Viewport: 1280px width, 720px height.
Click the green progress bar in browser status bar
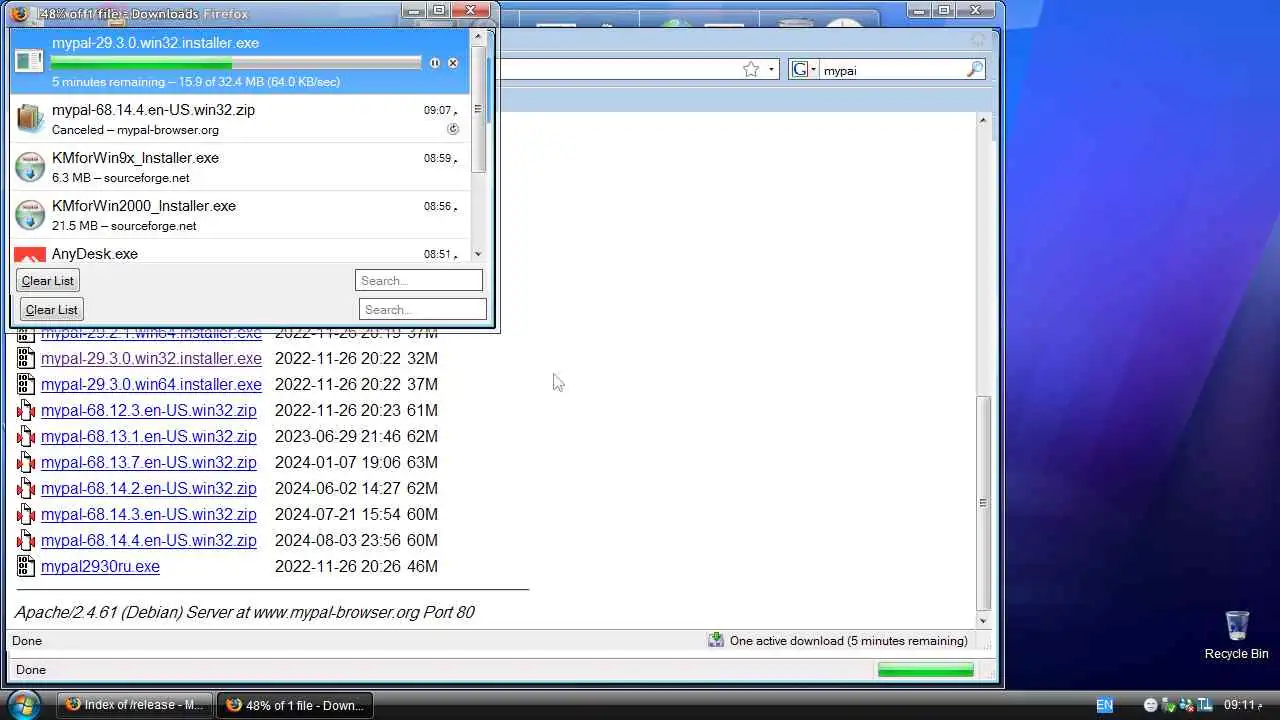coord(925,670)
